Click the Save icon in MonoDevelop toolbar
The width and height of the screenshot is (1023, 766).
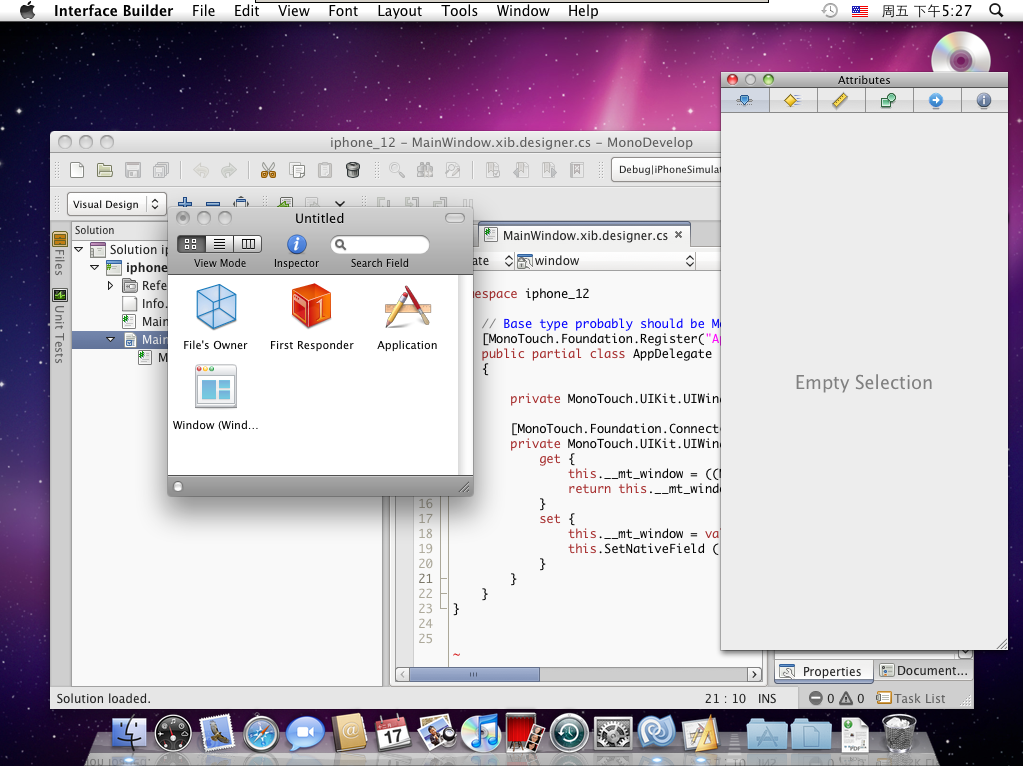(133, 170)
